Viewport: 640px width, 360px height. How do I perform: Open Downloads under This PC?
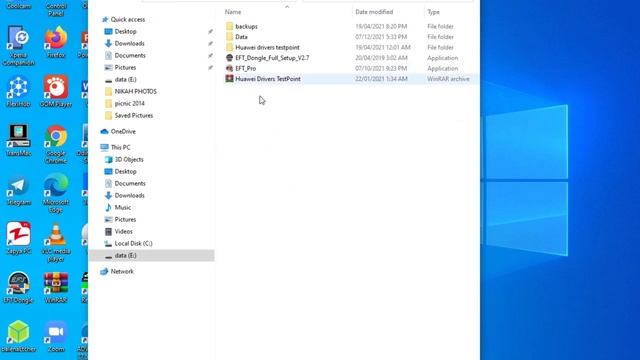tap(129, 196)
